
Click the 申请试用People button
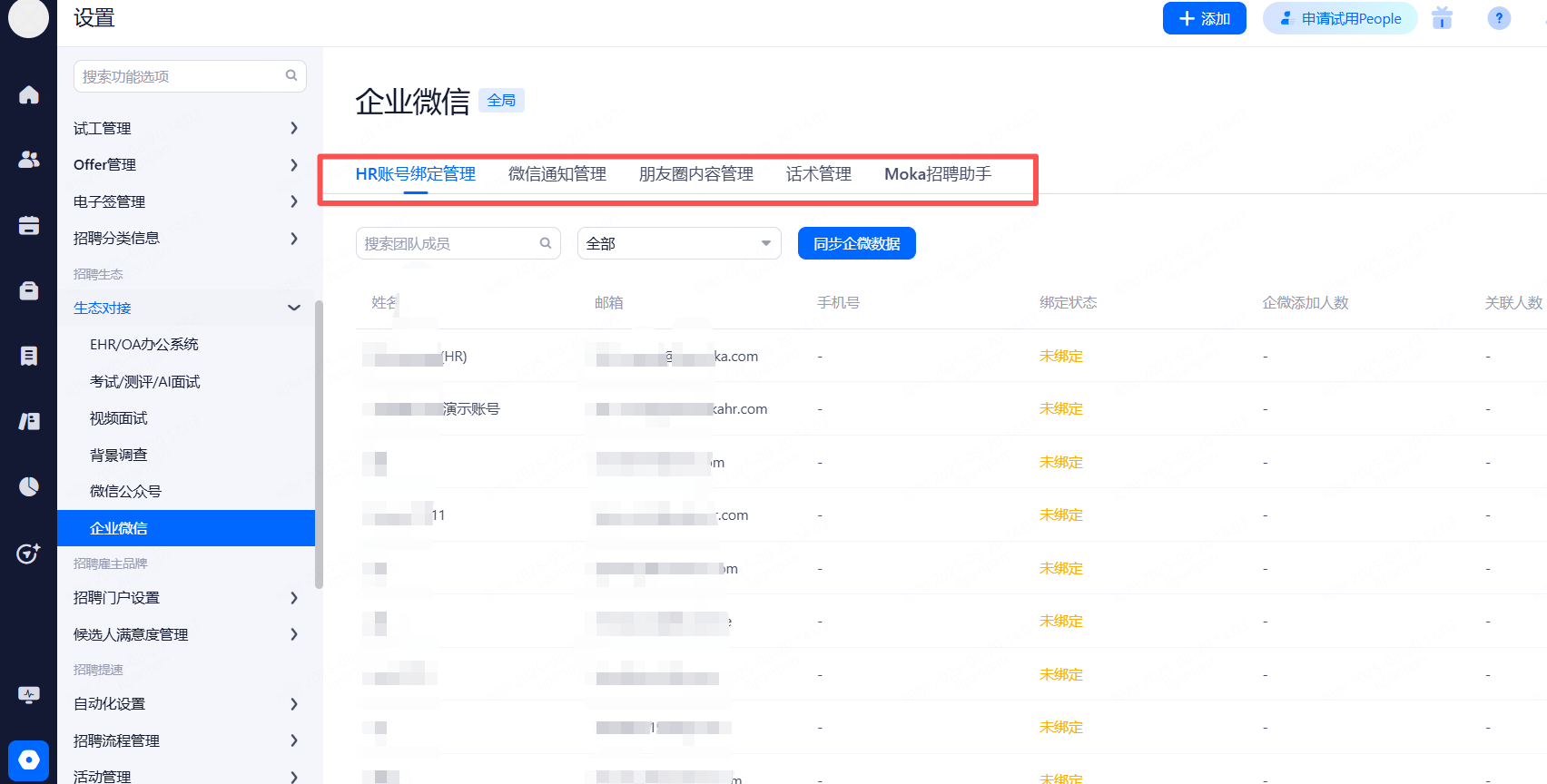click(x=1340, y=18)
